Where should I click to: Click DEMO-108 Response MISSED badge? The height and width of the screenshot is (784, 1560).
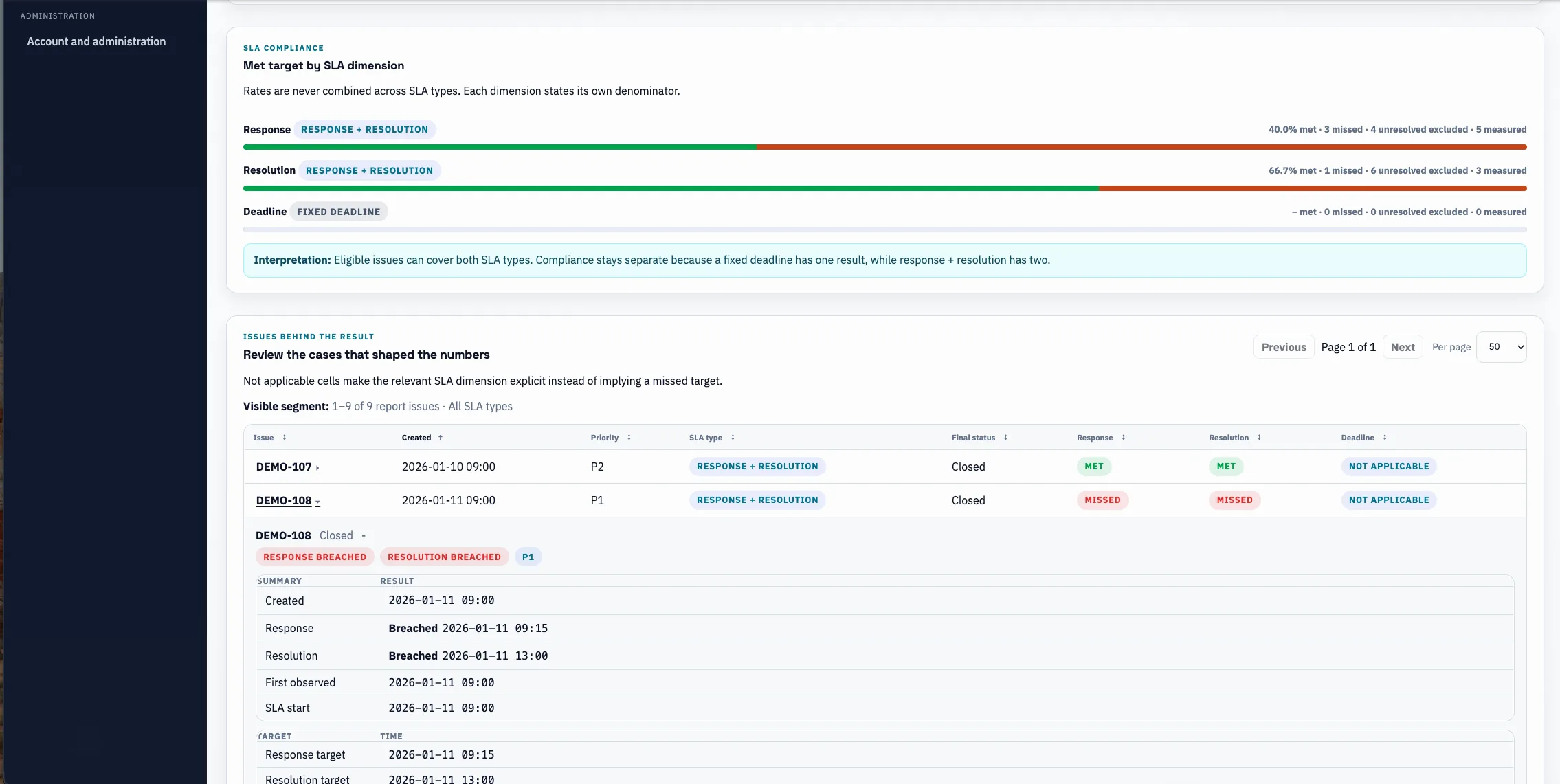tap(1102, 500)
